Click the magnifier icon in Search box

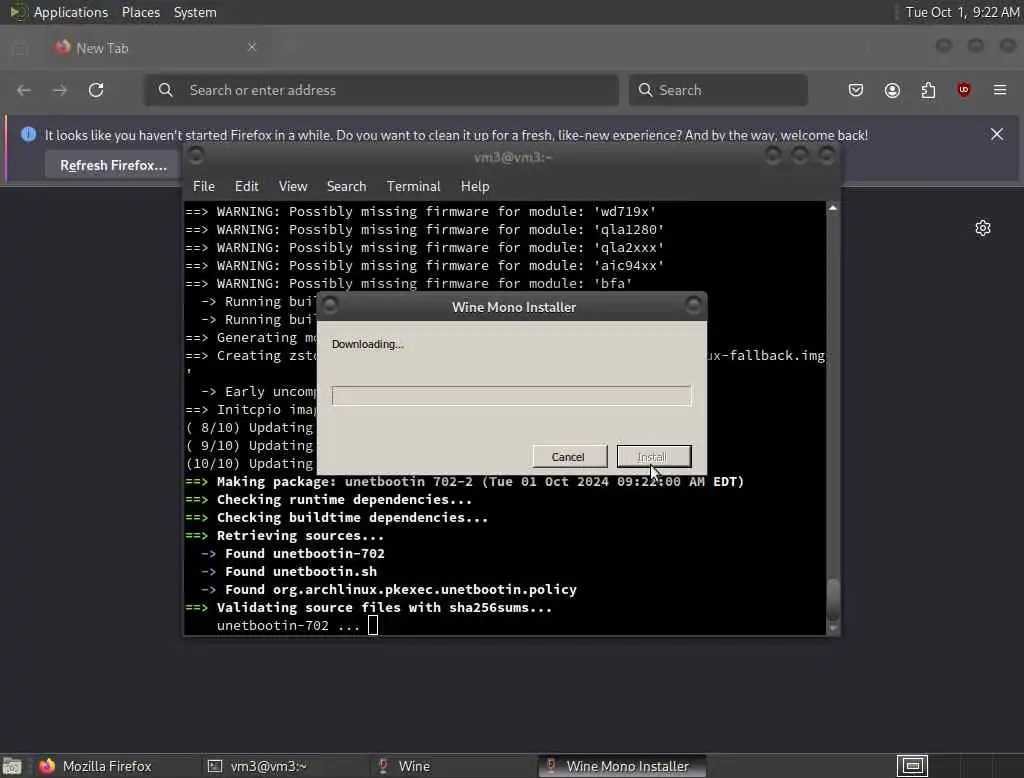tap(645, 90)
